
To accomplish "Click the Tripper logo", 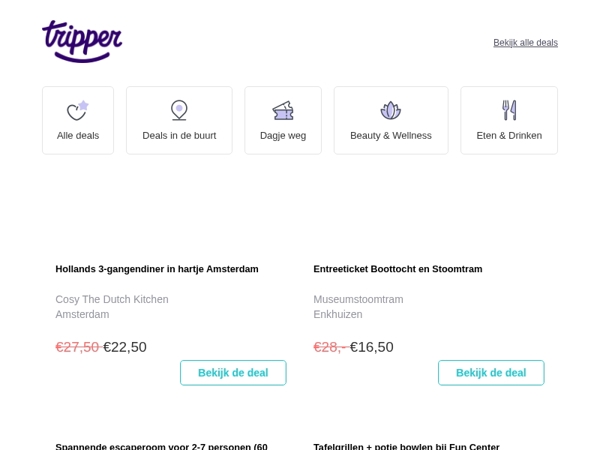I will coord(82,41).
